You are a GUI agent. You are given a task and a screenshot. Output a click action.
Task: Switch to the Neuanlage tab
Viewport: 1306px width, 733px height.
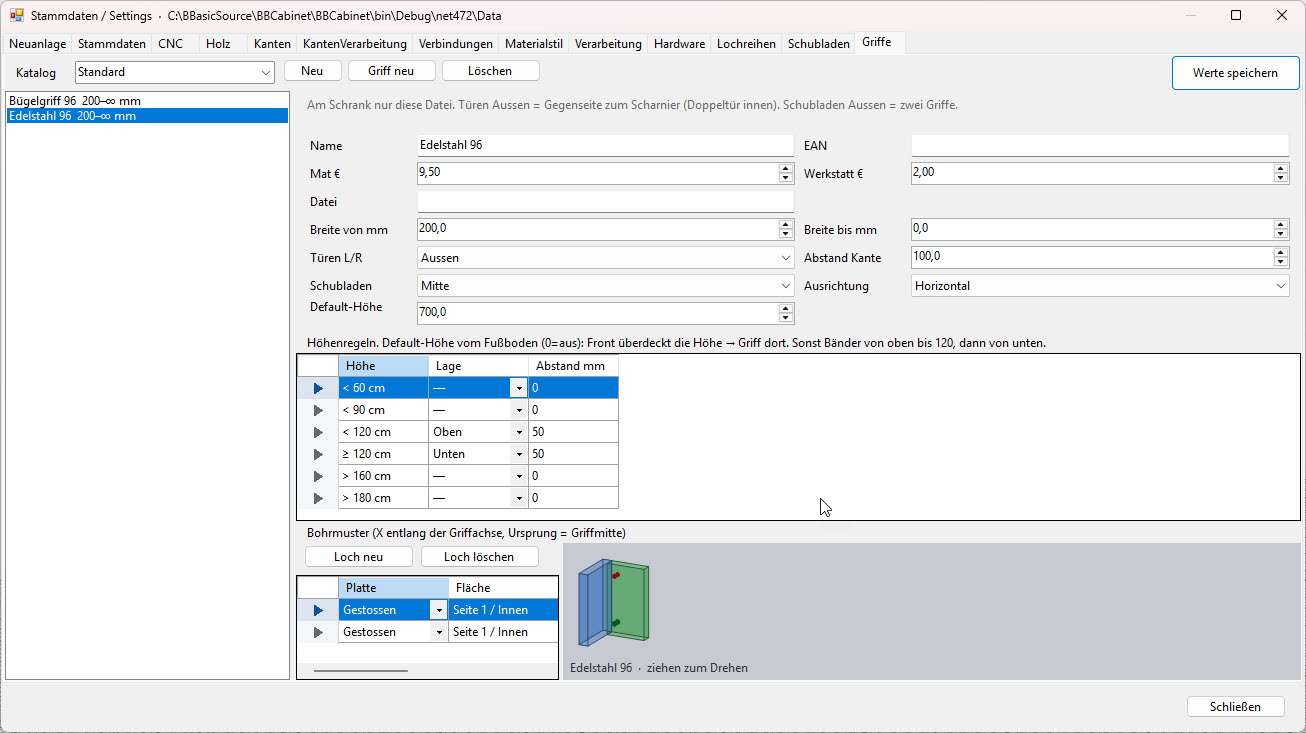37,44
